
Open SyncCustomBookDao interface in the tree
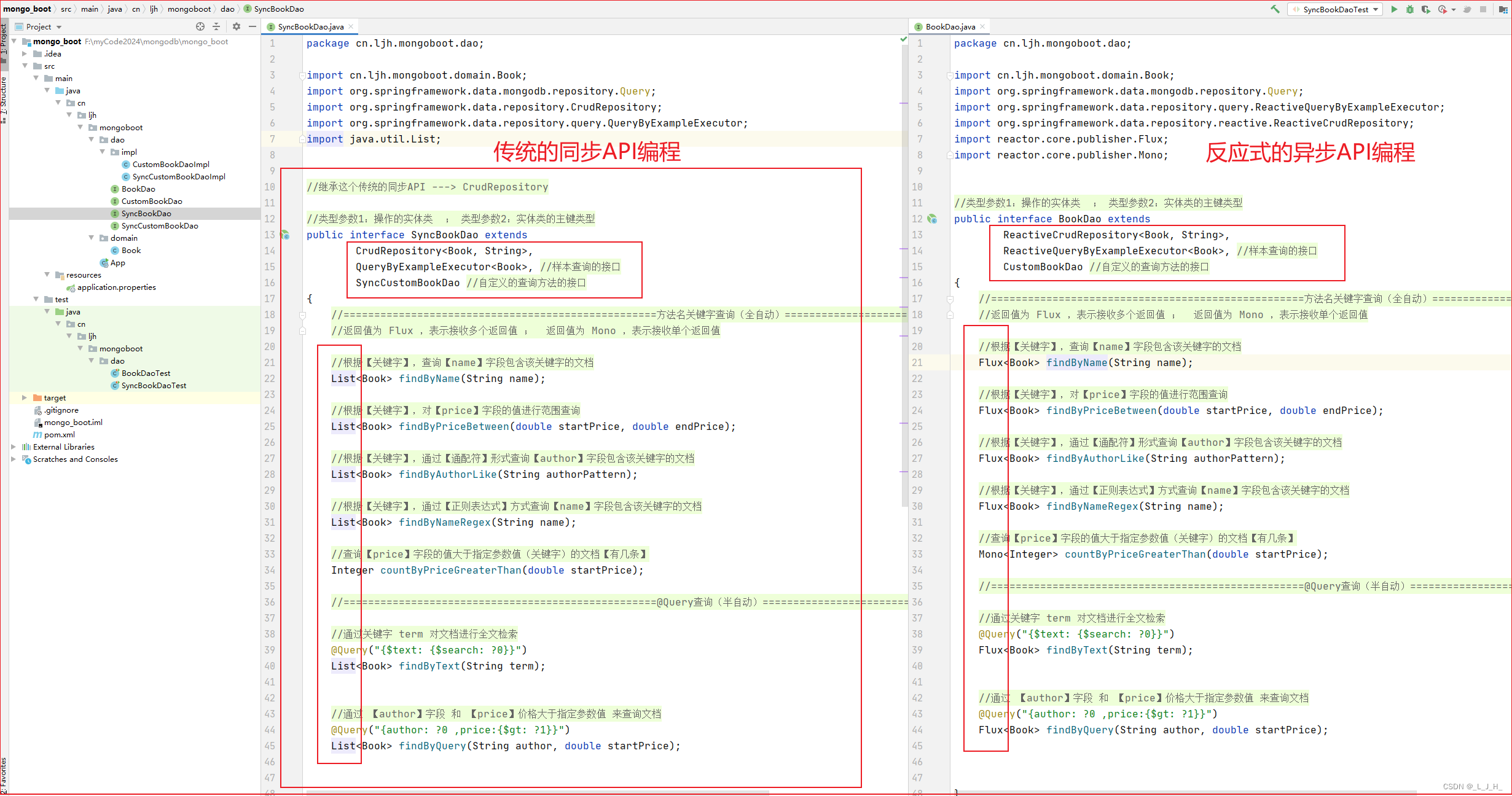[154, 225]
